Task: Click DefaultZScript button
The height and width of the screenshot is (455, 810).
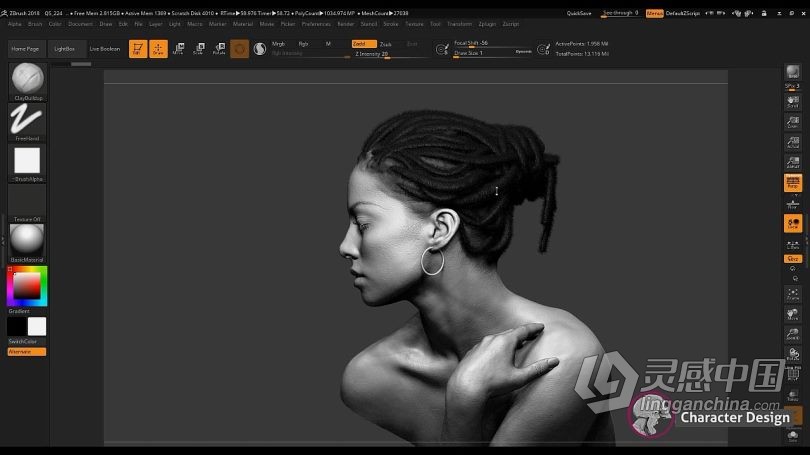Action: point(683,13)
